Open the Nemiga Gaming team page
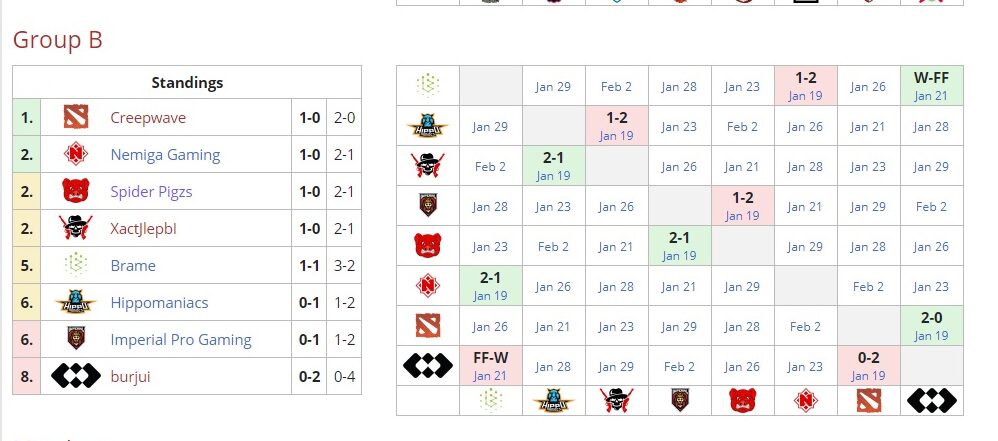Screen dimensions: 998x441 click(165, 155)
